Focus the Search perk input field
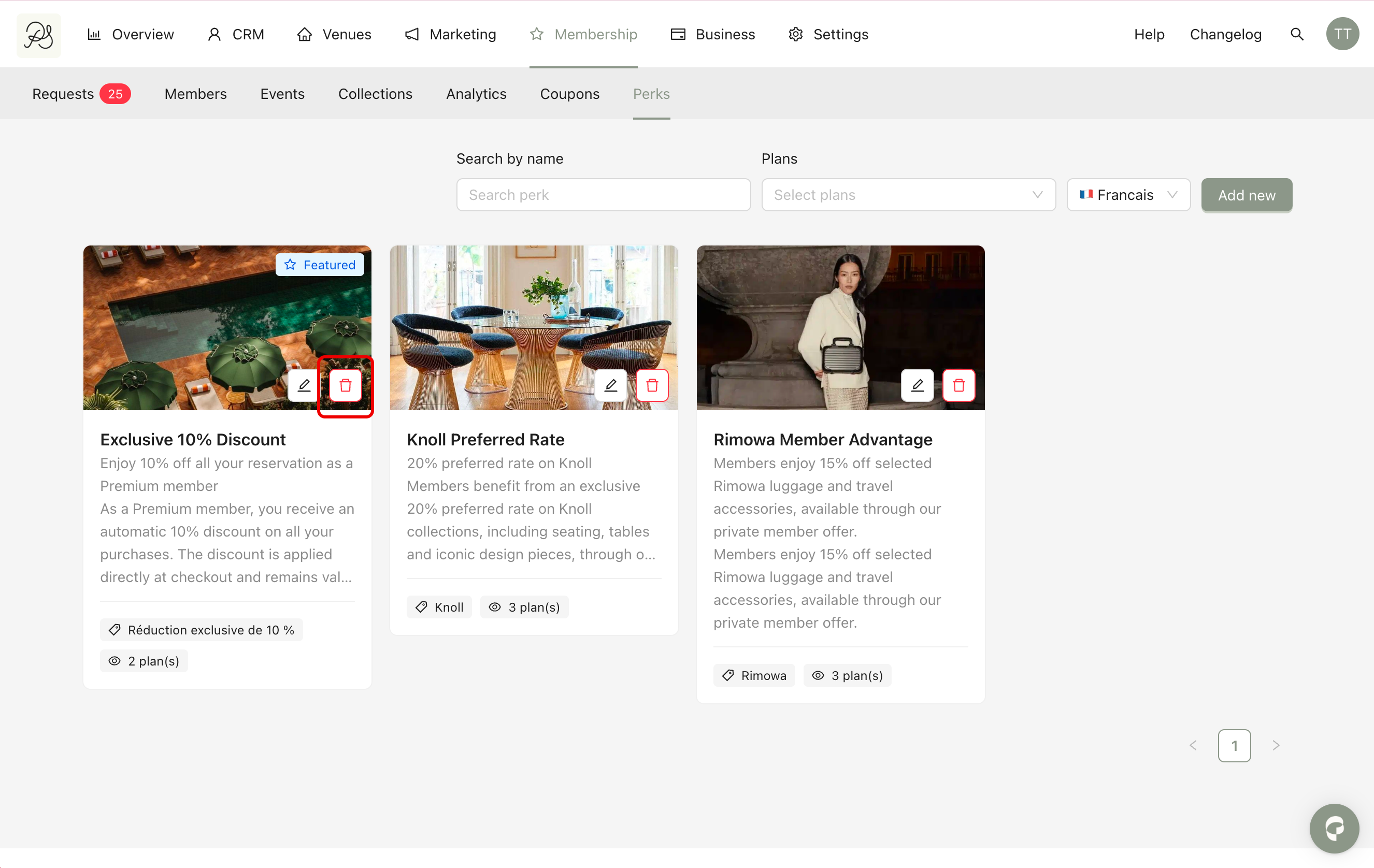Image resolution: width=1374 pixels, height=868 pixels. (603, 195)
